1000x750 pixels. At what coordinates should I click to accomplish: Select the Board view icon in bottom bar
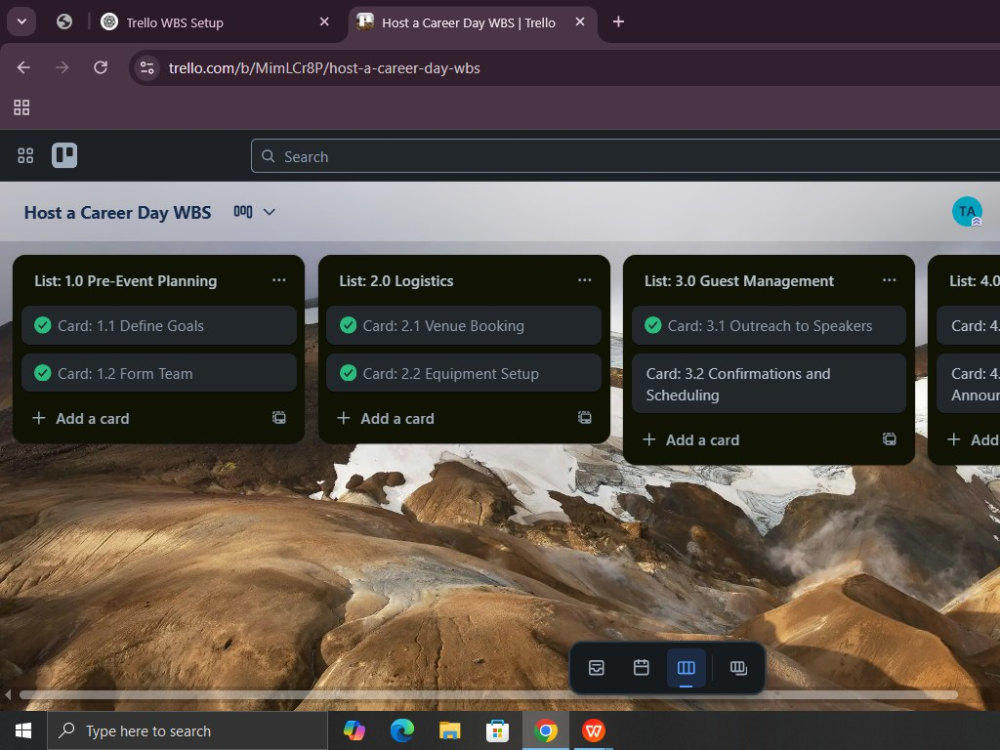pyautogui.click(x=686, y=668)
